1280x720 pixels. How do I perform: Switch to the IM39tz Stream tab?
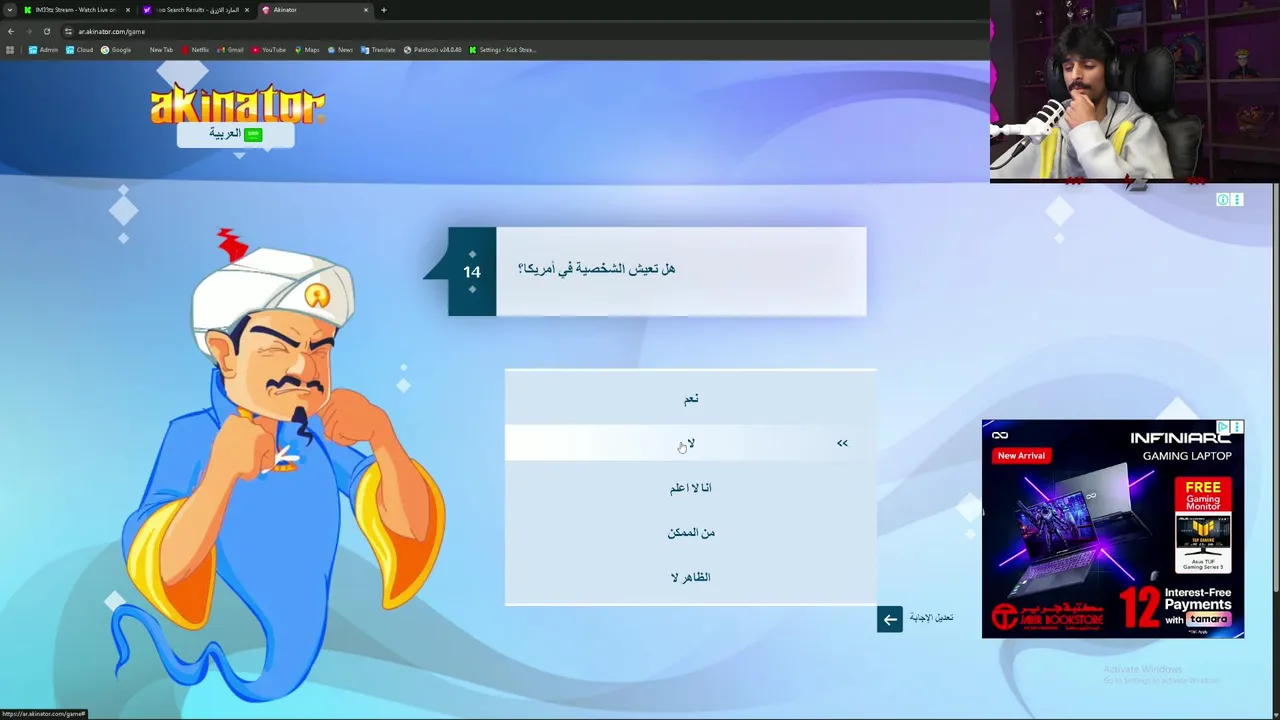pyautogui.click(x=75, y=10)
